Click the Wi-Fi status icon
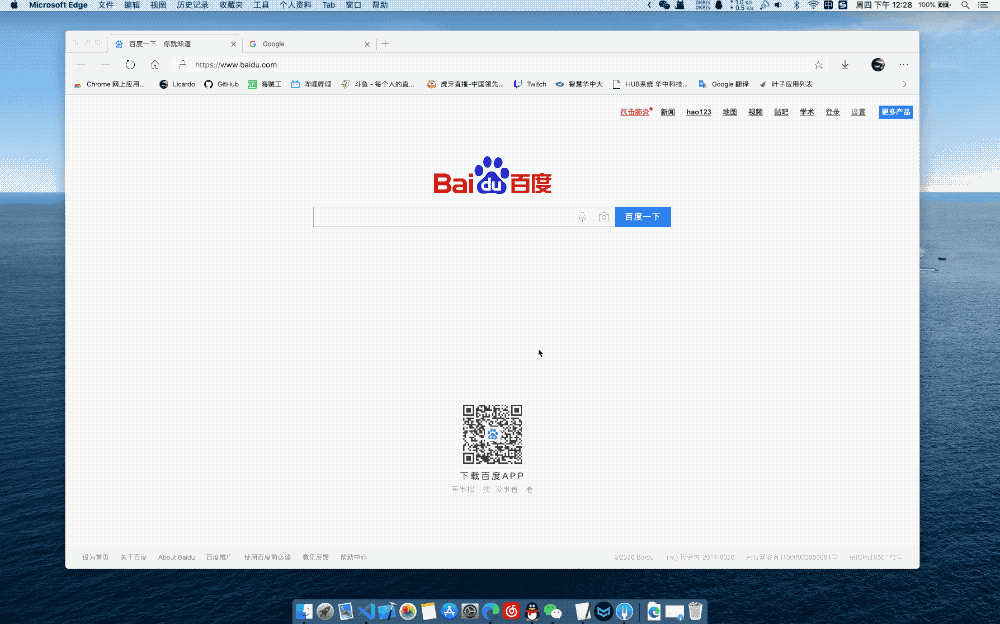Screen dimensions: 1000x624 [x=813, y=5]
